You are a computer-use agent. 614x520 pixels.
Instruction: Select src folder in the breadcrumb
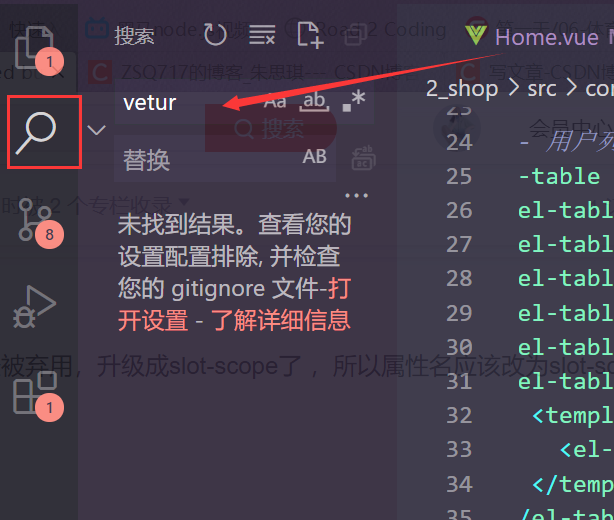tap(542, 90)
